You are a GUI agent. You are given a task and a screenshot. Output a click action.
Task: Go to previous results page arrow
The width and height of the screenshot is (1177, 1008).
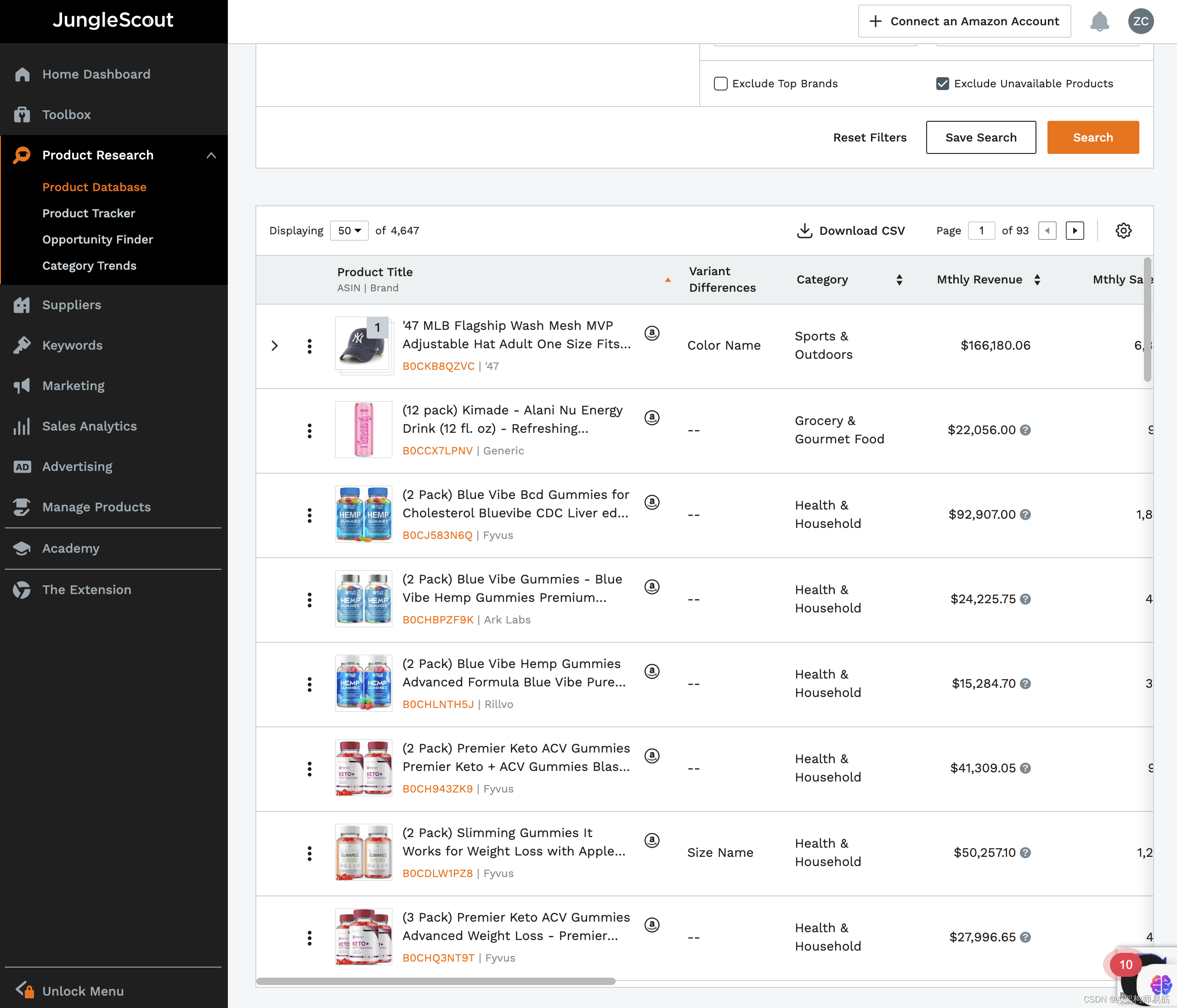pos(1047,231)
